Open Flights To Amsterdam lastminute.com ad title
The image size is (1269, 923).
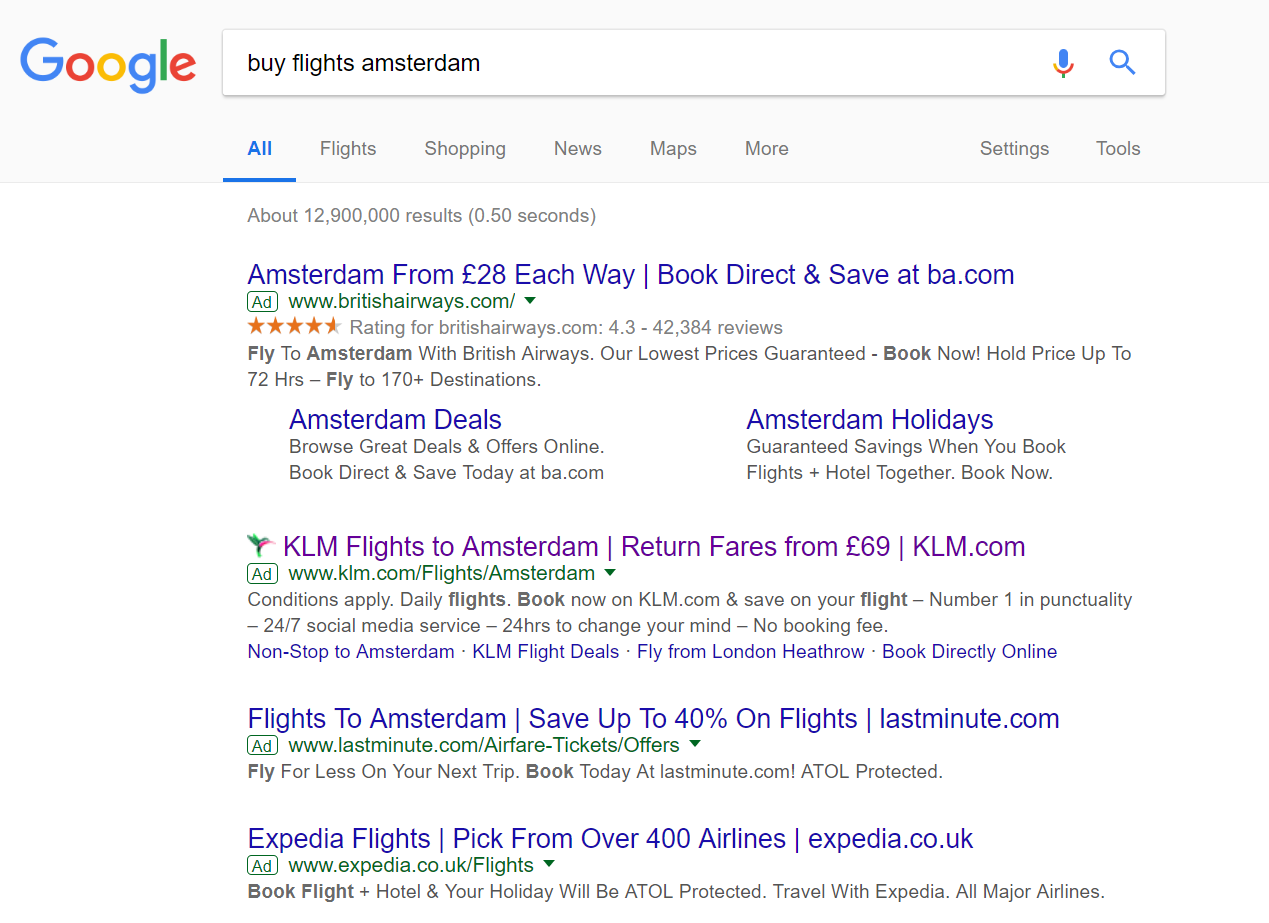tap(653, 719)
